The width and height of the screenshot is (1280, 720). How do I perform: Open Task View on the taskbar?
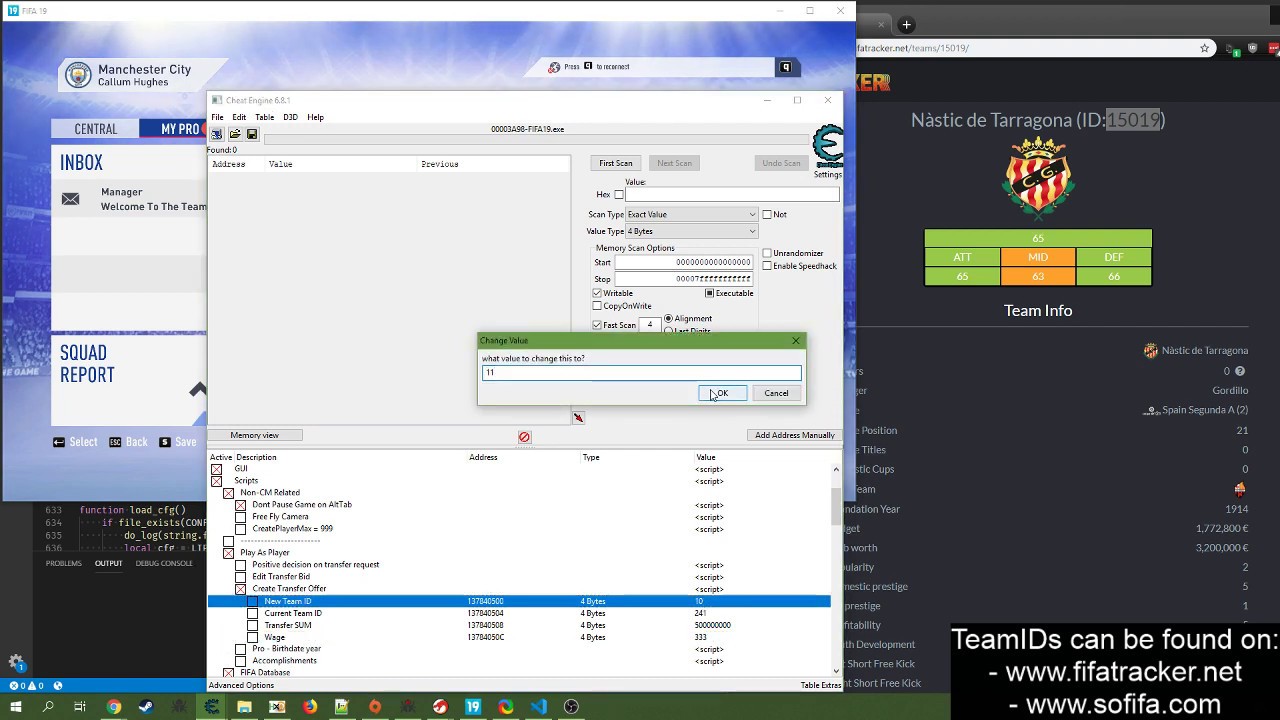tap(80, 707)
